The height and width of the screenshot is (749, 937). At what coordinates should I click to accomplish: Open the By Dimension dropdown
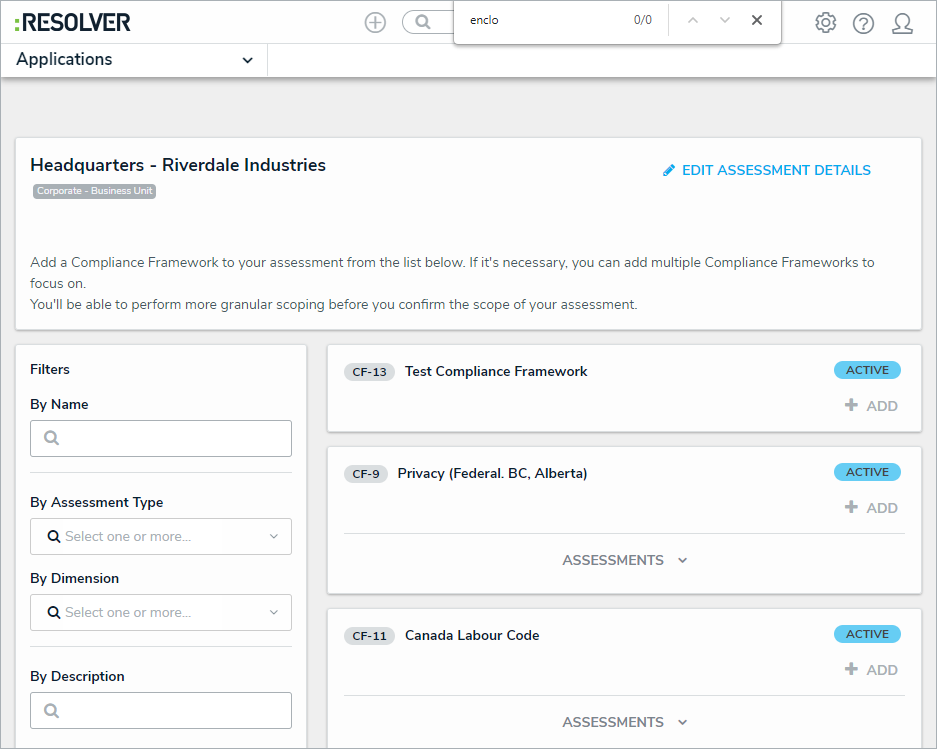click(x=161, y=612)
